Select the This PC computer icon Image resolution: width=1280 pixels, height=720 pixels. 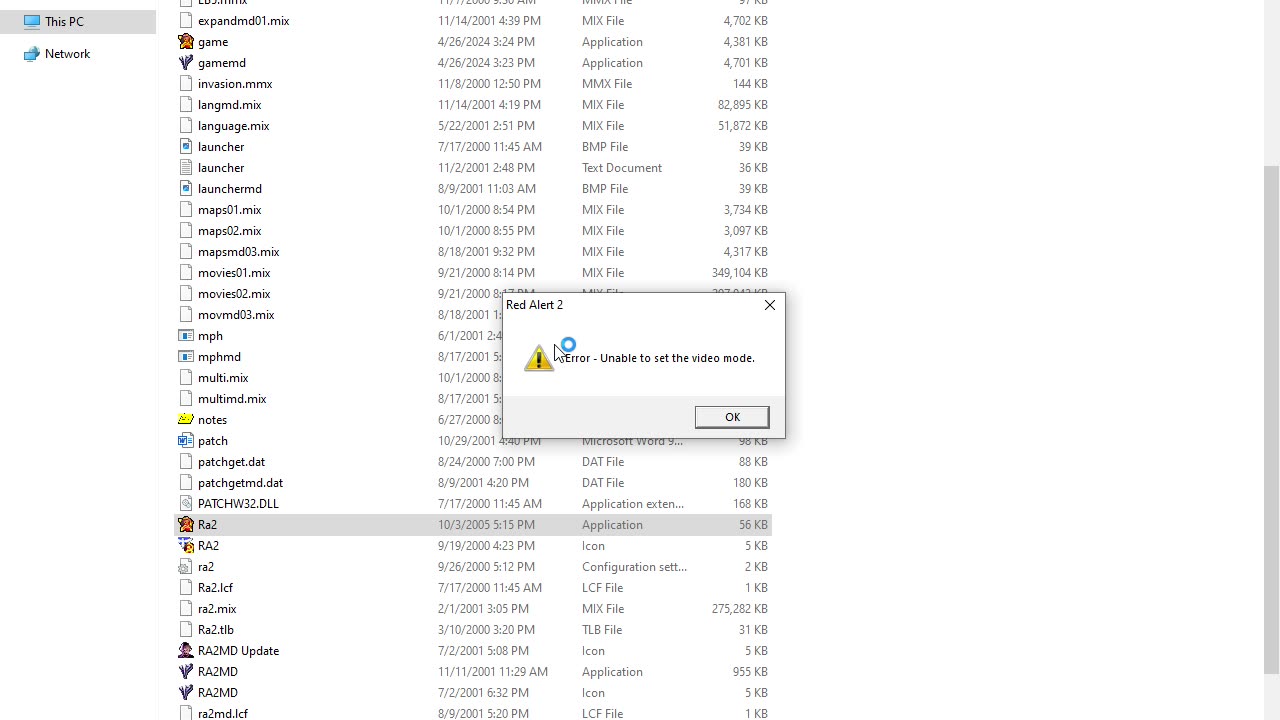pos(32,21)
